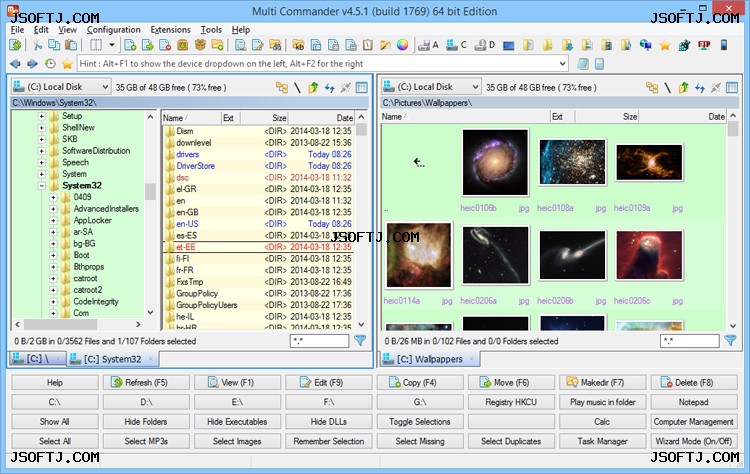Click the scissors Cut icon
This screenshot has width=750, height=474.
coord(37,45)
